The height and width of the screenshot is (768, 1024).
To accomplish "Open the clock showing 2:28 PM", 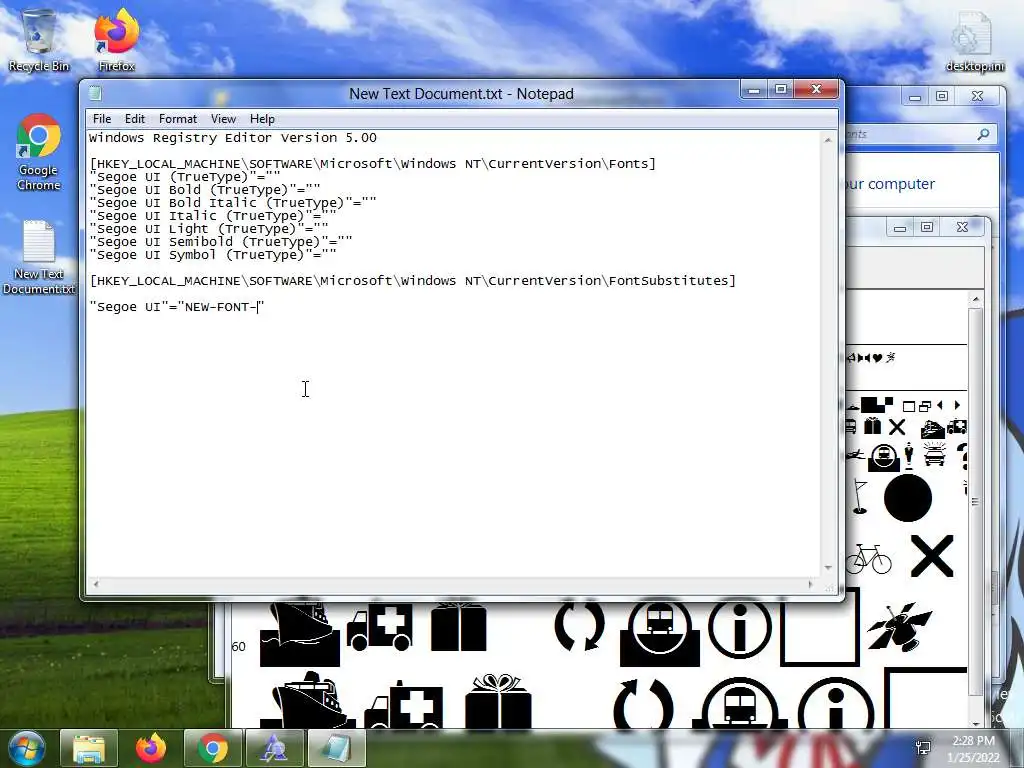I will click(x=973, y=749).
